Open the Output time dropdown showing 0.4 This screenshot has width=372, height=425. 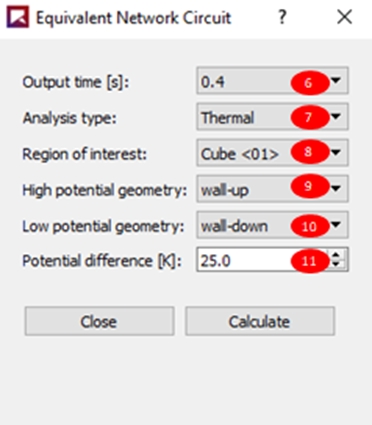pos(272,81)
